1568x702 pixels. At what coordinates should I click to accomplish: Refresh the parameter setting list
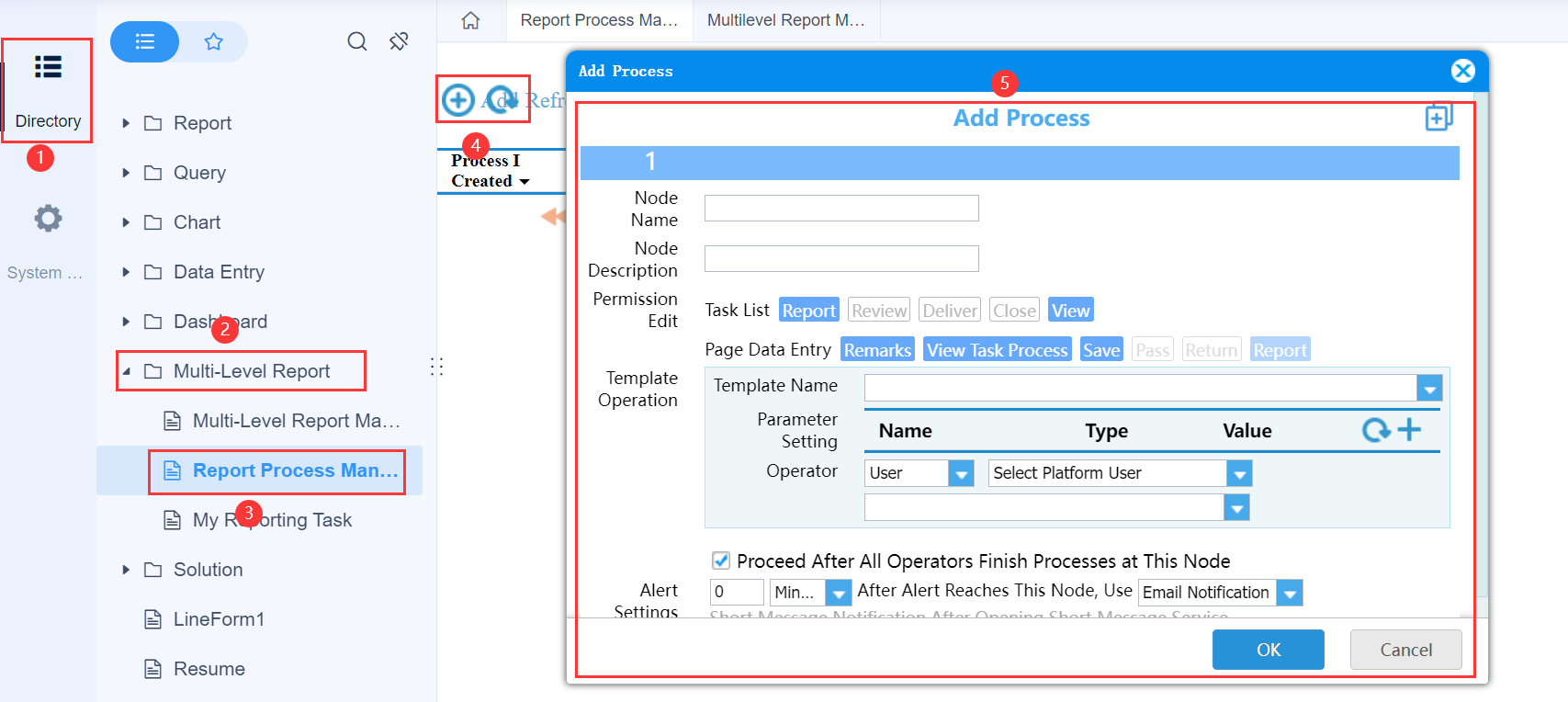click(1376, 430)
